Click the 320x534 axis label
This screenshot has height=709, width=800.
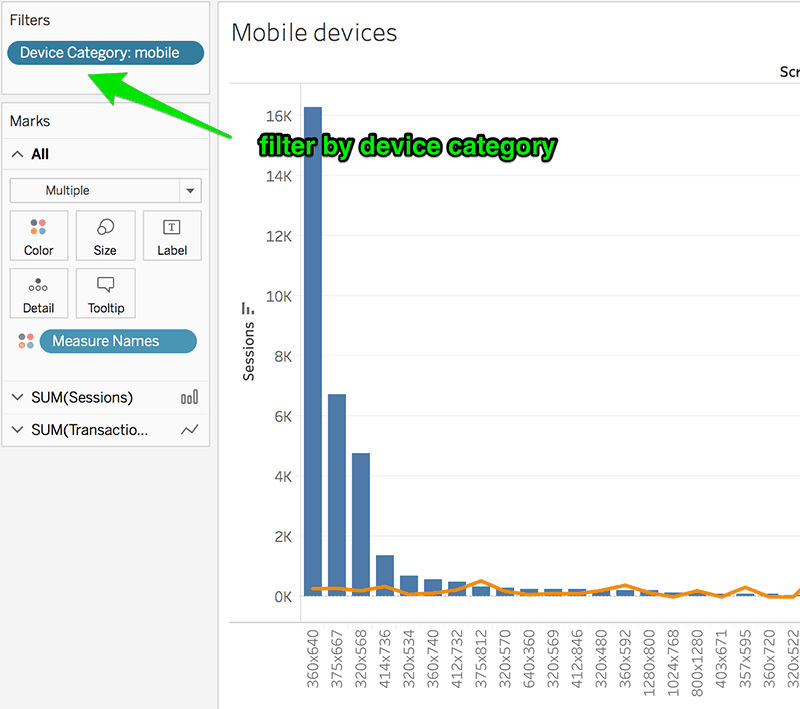tap(409, 659)
